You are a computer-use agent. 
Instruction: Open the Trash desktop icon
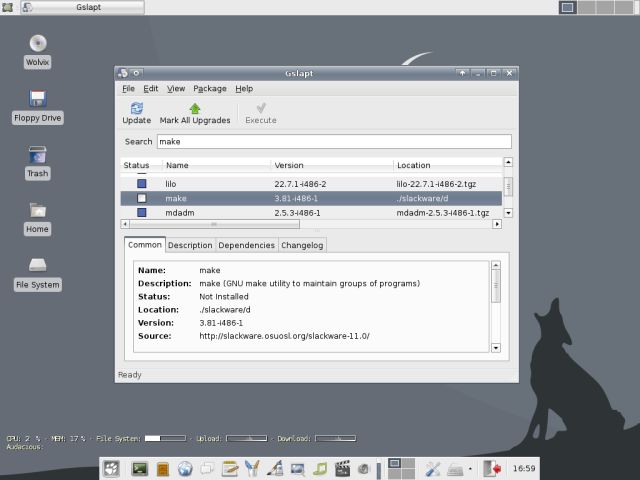pyautogui.click(x=37, y=155)
